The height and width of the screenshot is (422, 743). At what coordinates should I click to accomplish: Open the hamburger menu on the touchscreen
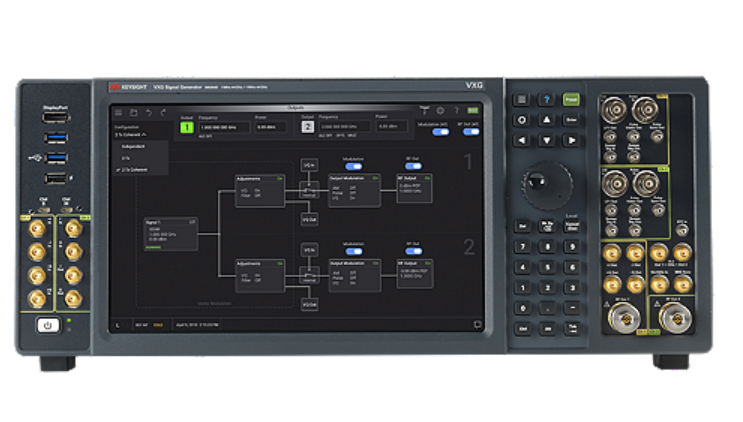(119, 113)
